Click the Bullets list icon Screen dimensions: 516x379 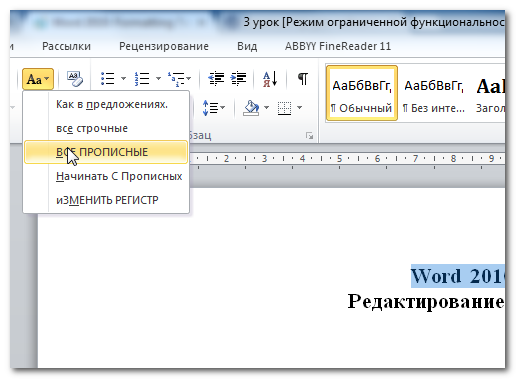tap(108, 79)
